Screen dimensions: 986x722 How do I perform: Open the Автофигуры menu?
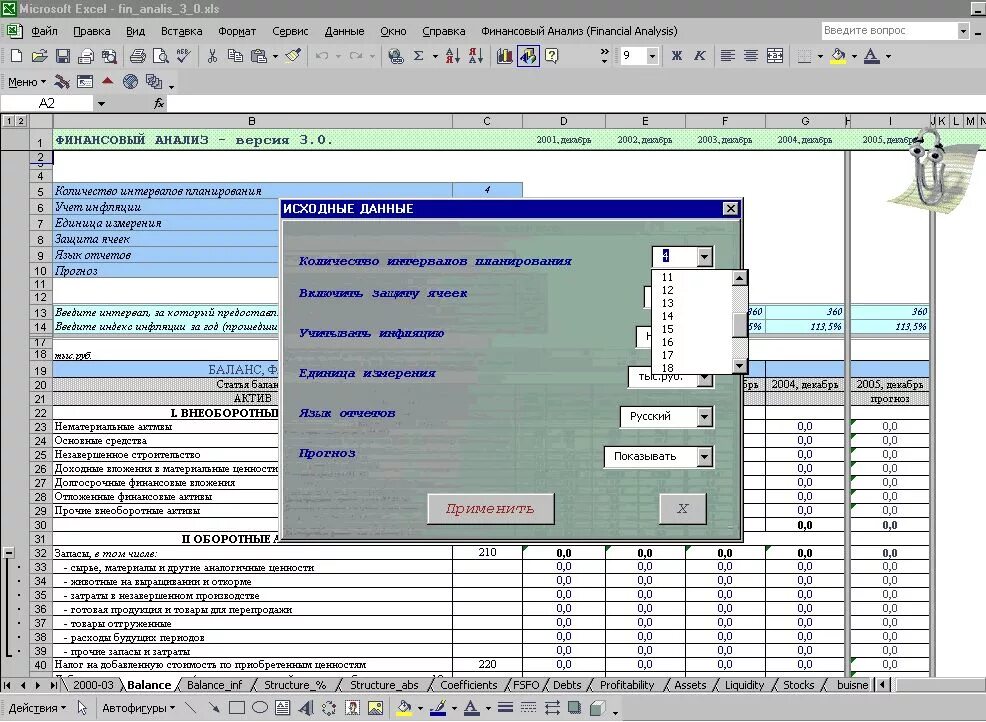click(x=138, y=708)
